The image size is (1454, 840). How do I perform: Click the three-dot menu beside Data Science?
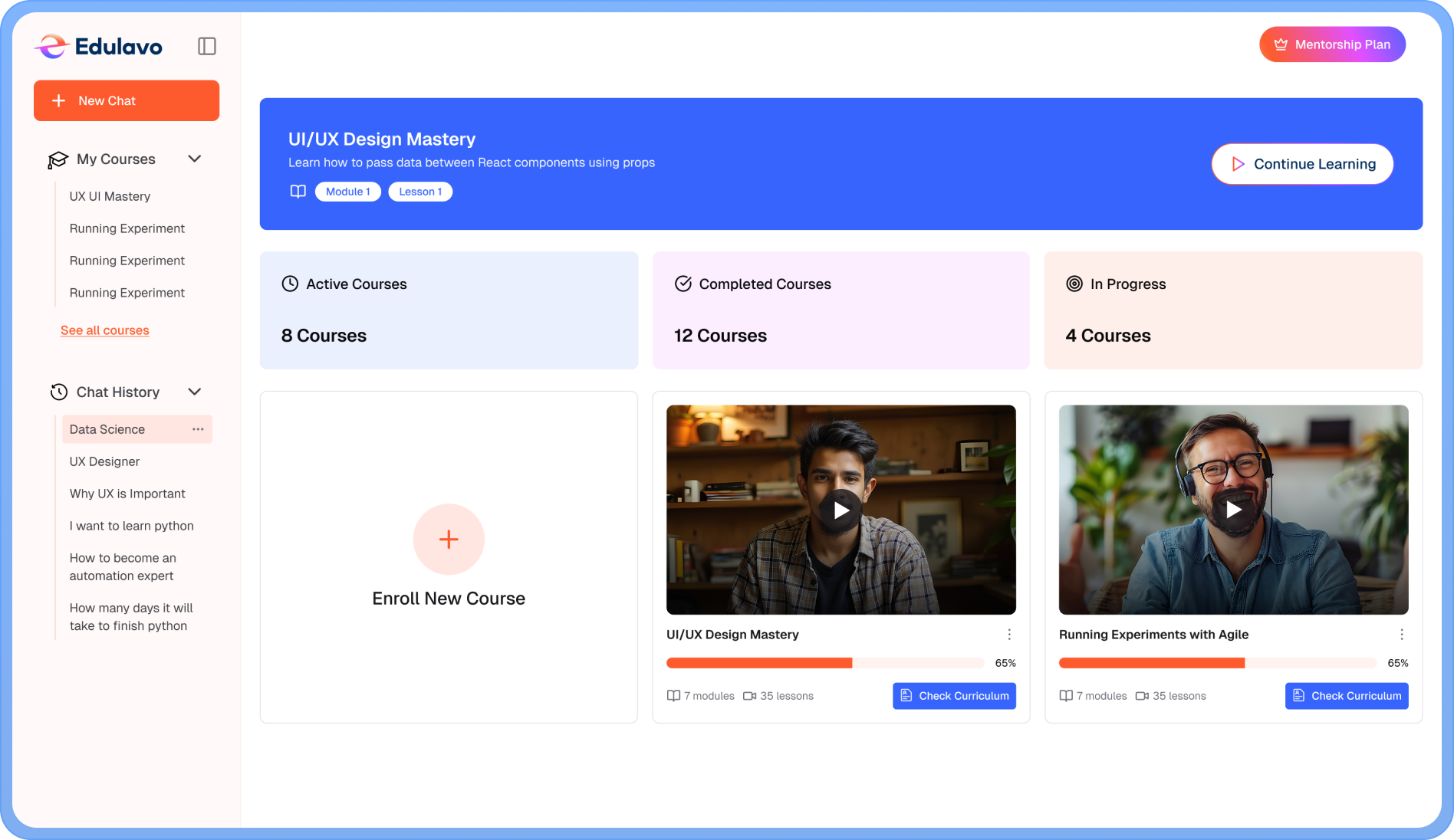198,429
